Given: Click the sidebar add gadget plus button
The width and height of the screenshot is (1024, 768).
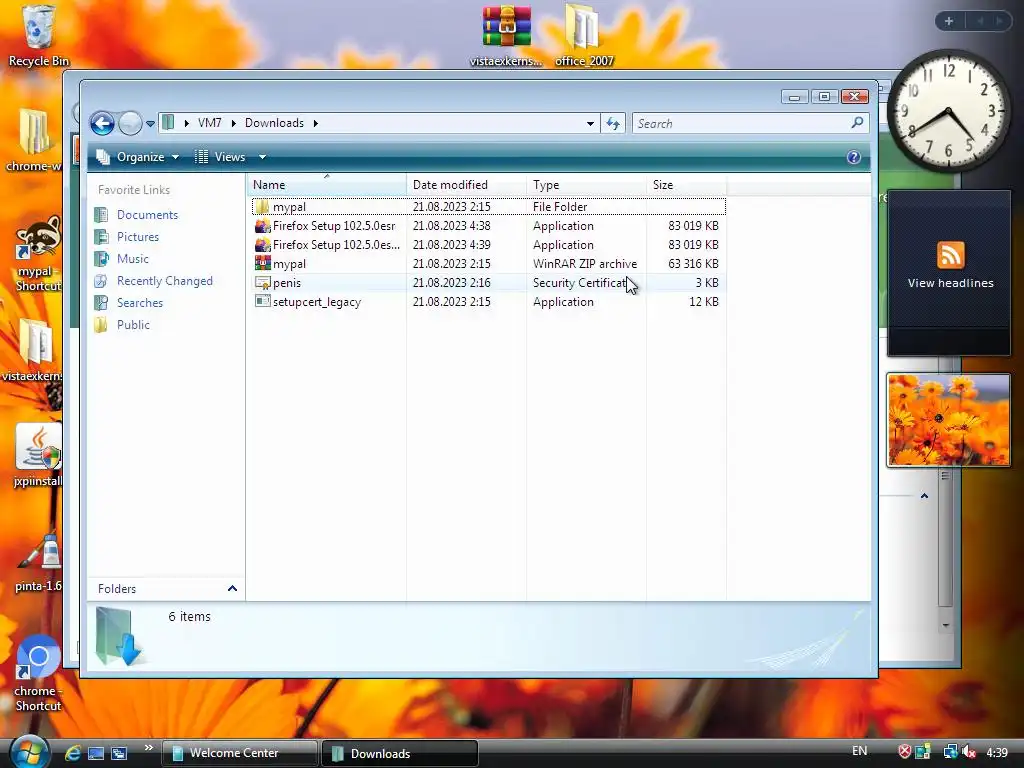Looking at the screenshot, I should coord(949,21).
